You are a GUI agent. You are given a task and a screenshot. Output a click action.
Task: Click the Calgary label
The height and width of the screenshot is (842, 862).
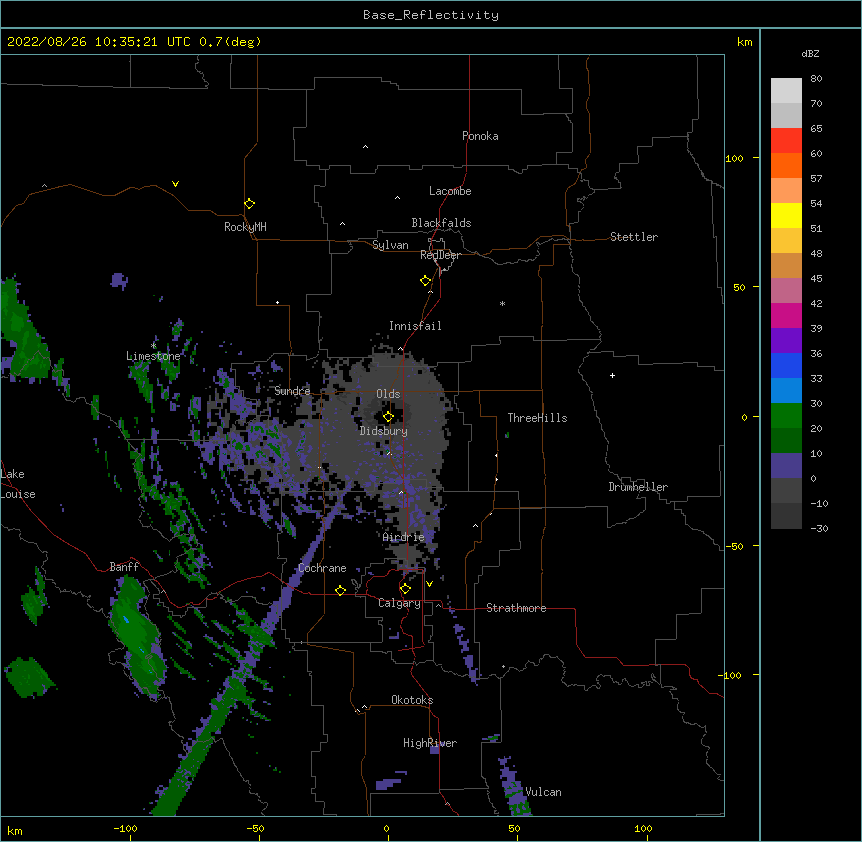coord(399,603)
